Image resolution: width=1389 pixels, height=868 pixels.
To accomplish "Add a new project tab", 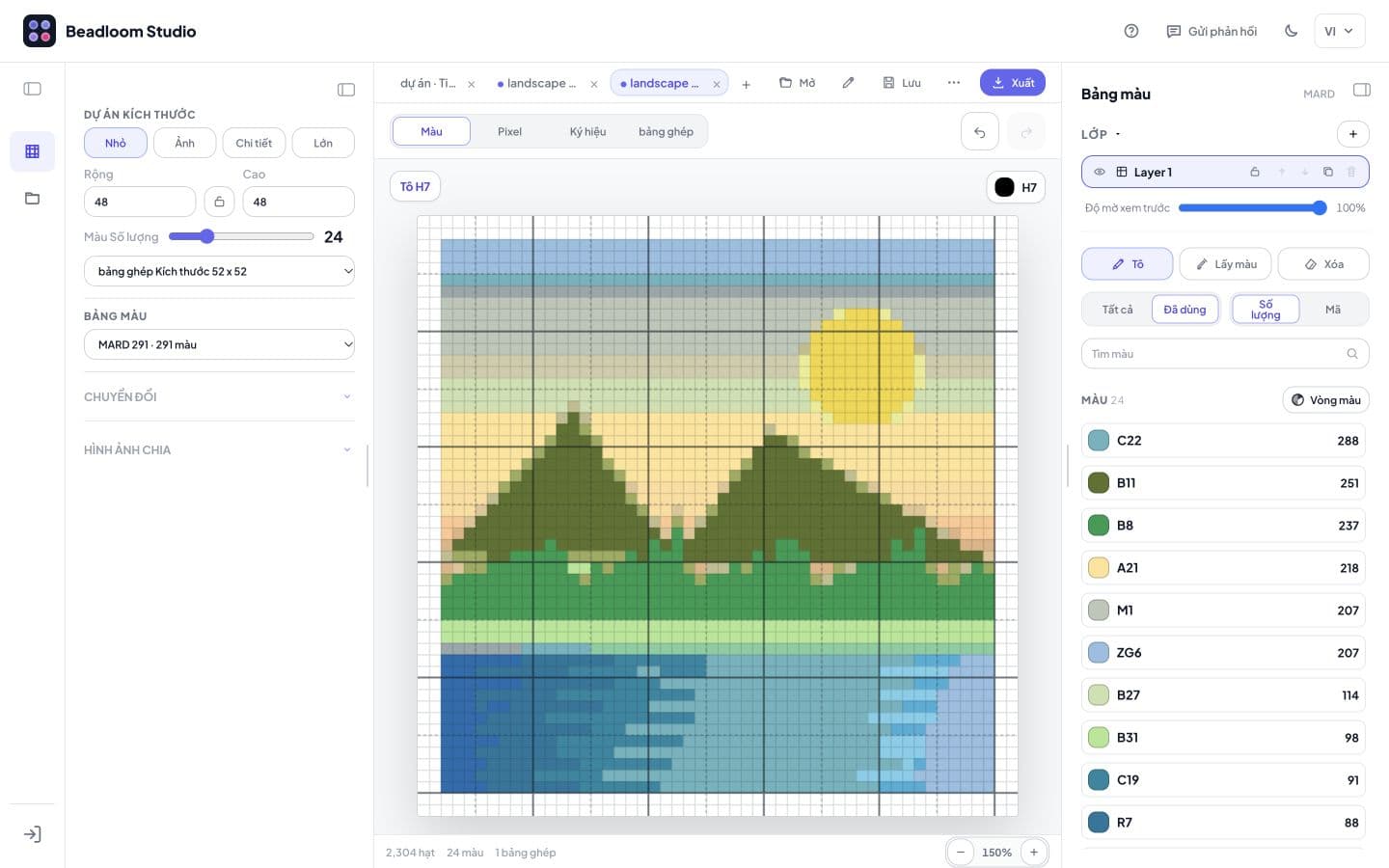I will [x=746, y=84].
